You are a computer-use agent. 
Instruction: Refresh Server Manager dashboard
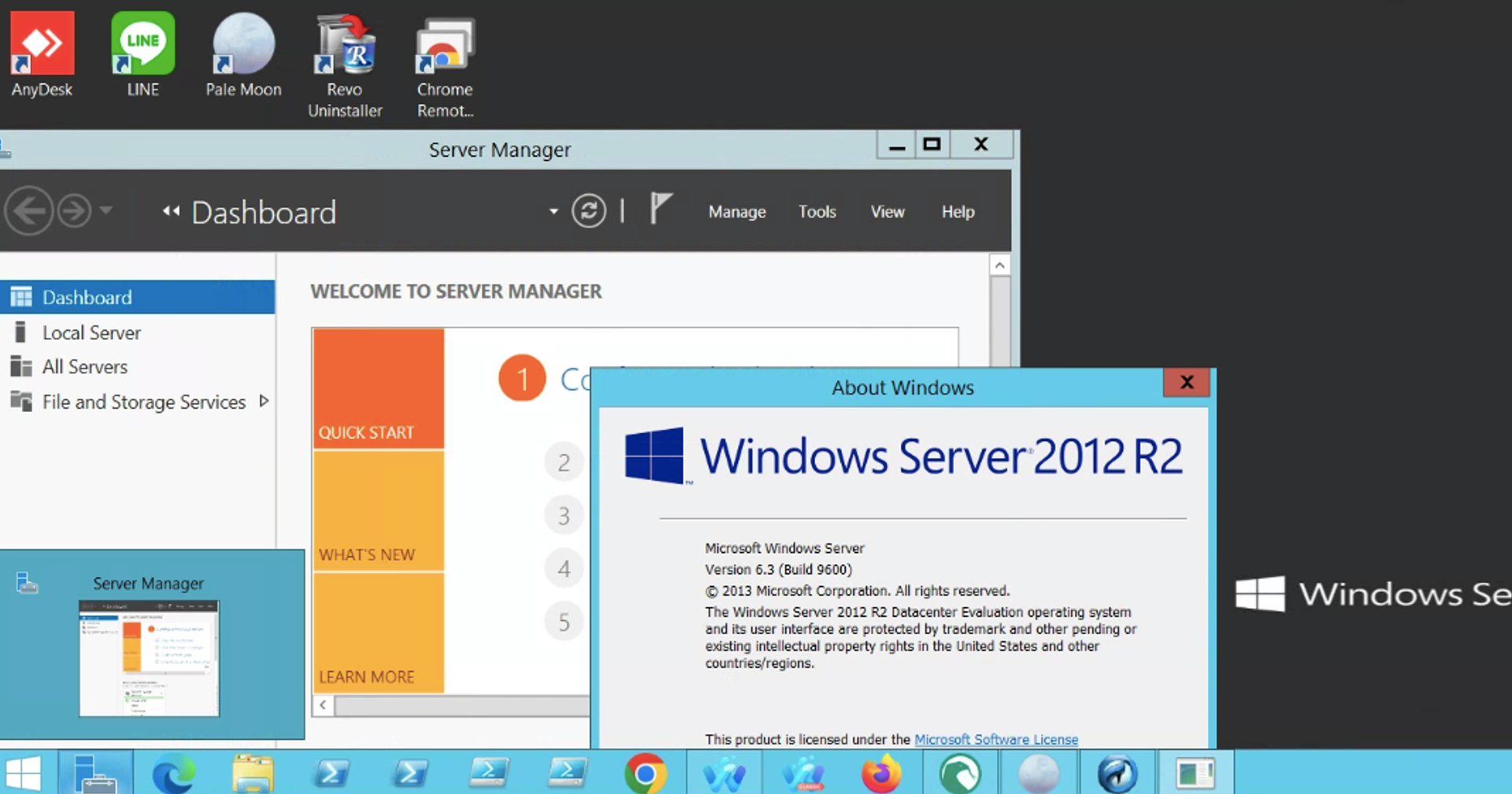pos(589,210)
